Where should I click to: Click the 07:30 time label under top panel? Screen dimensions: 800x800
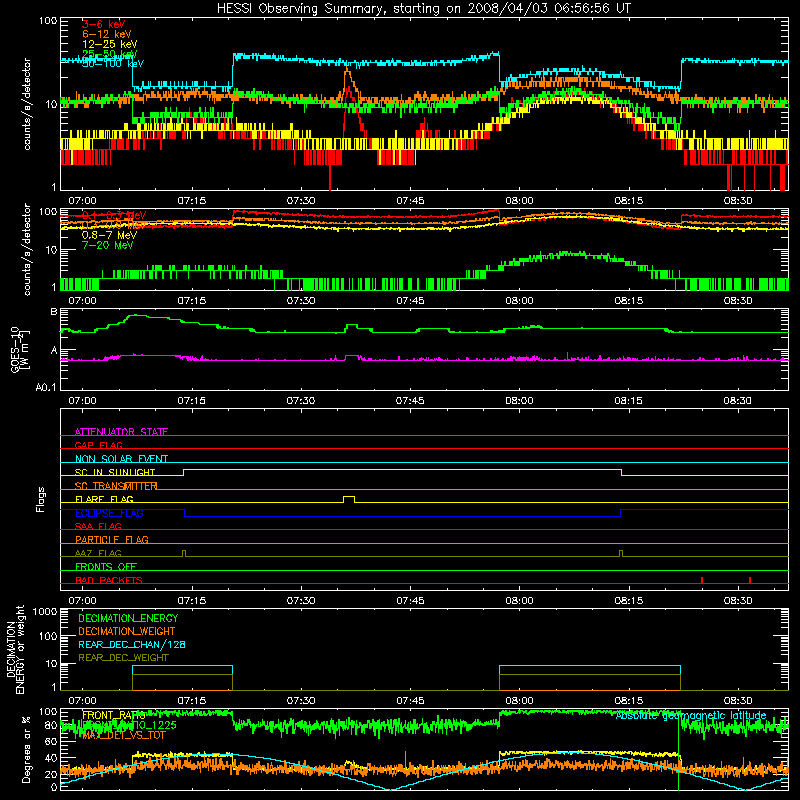301,201
